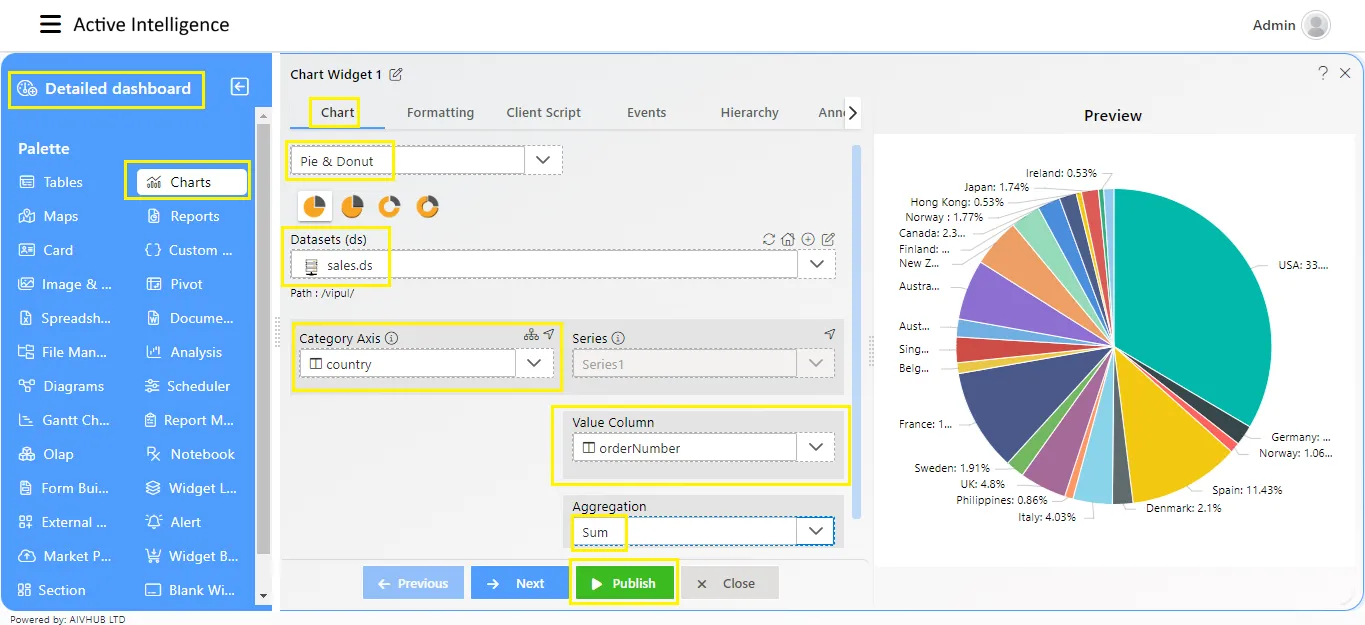Click the Category Axis navigation arrow icon

tap(549, 334)
